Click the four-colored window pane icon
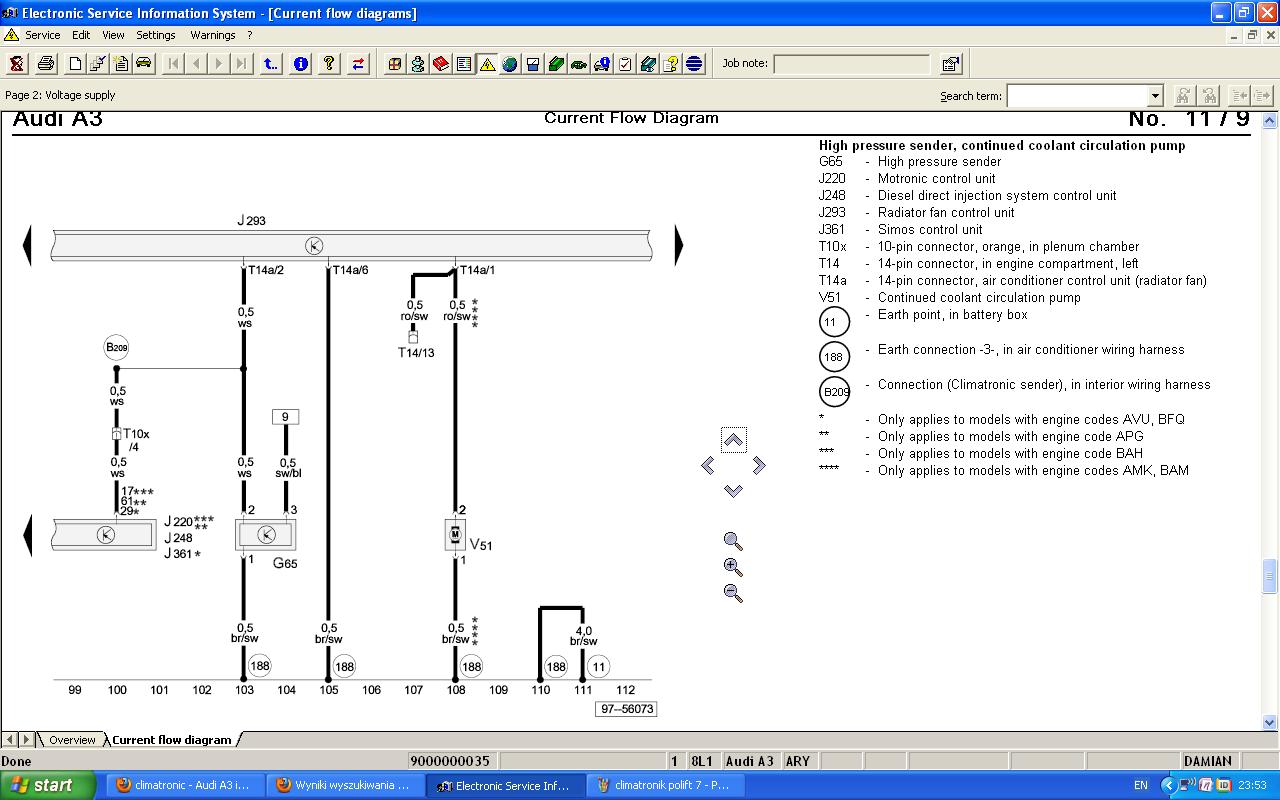1280x800 pixels. click(x=395, y=64)
